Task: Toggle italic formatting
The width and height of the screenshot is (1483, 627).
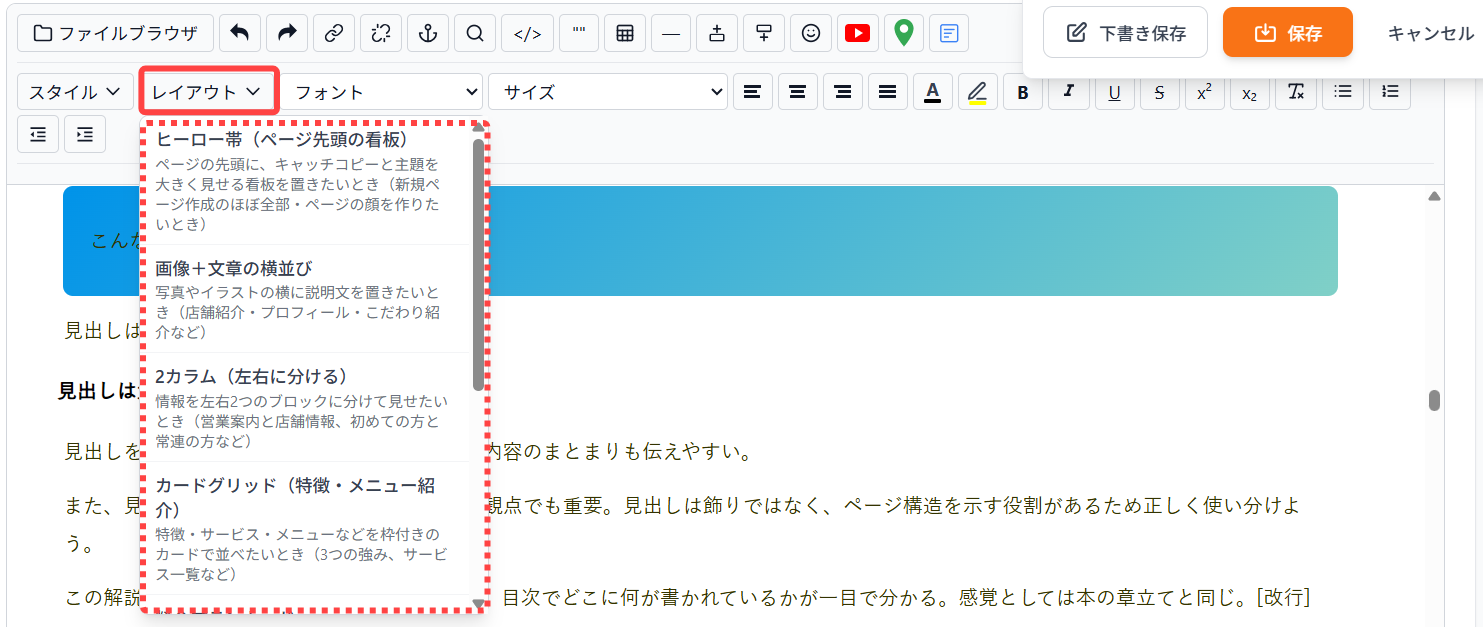Action: [1068, 92]
